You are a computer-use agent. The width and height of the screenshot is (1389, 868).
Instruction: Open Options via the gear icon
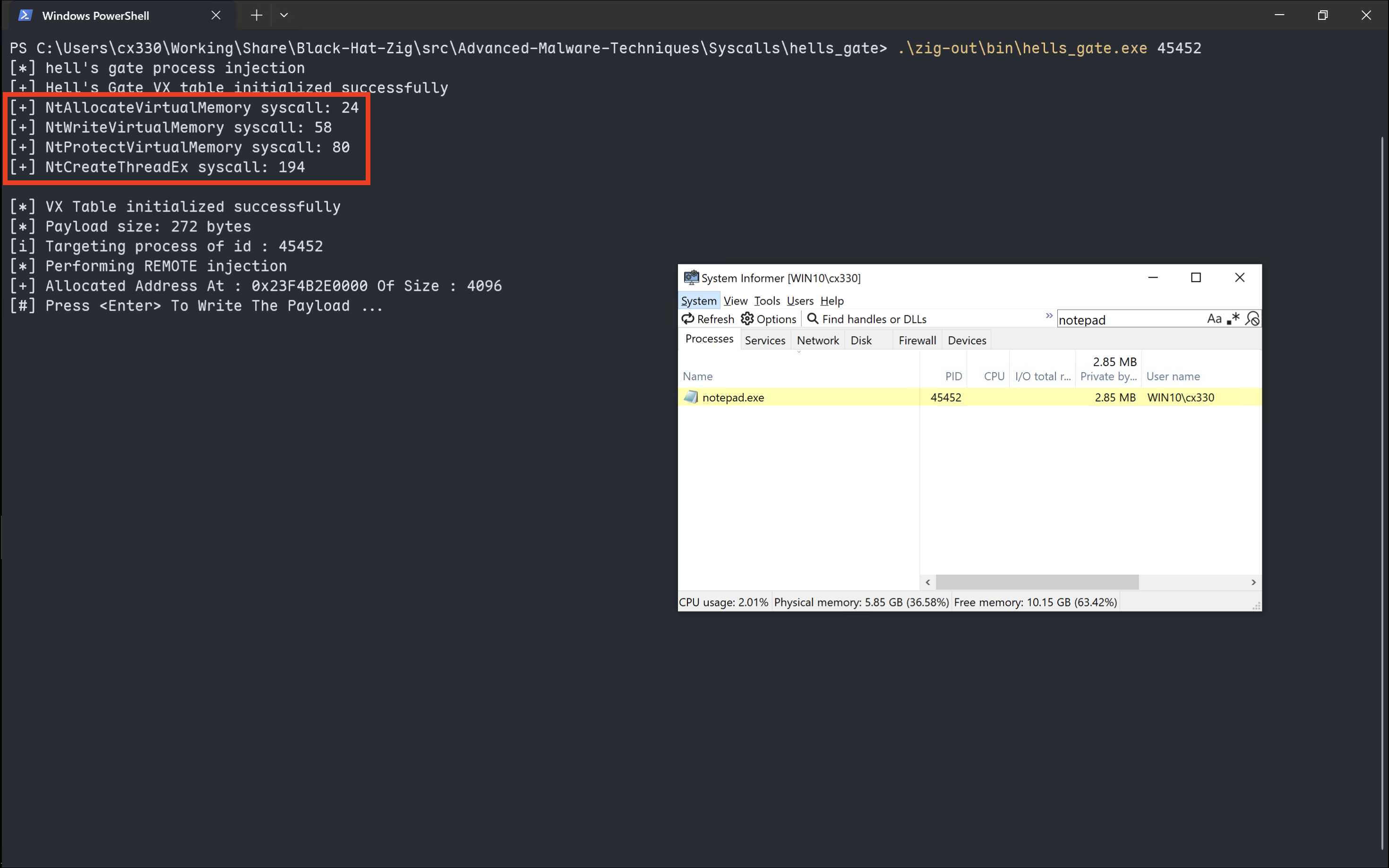[747, 319]
